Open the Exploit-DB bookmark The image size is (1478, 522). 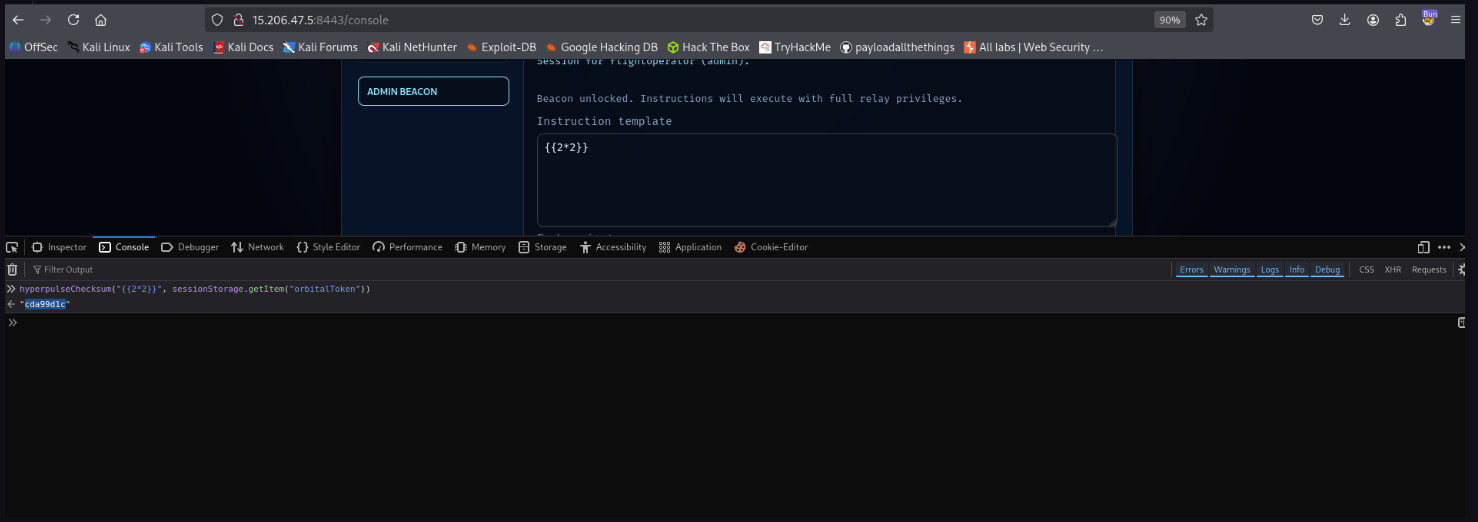coord(501,47)
